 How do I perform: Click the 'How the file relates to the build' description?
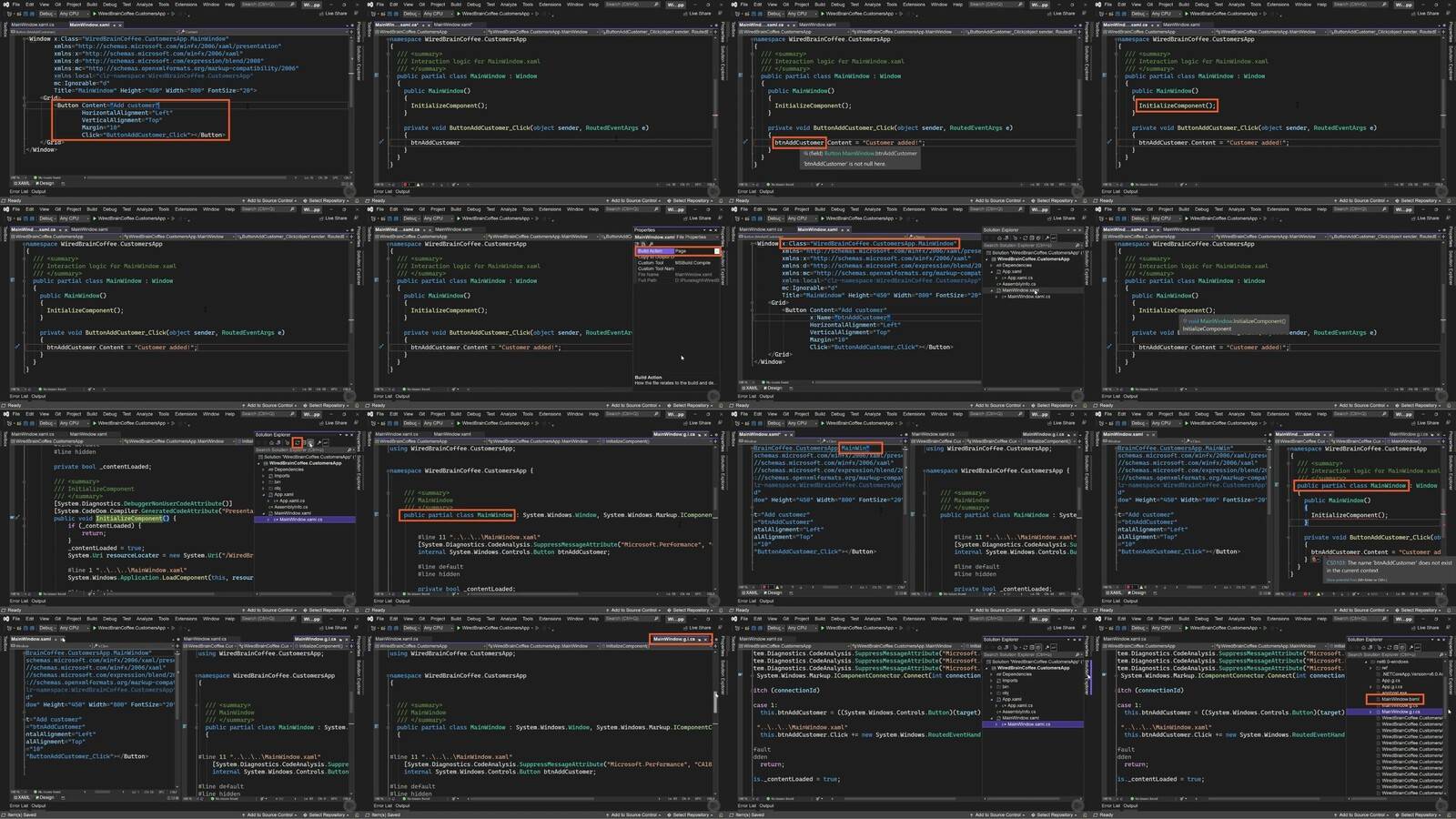pos(674,383)
